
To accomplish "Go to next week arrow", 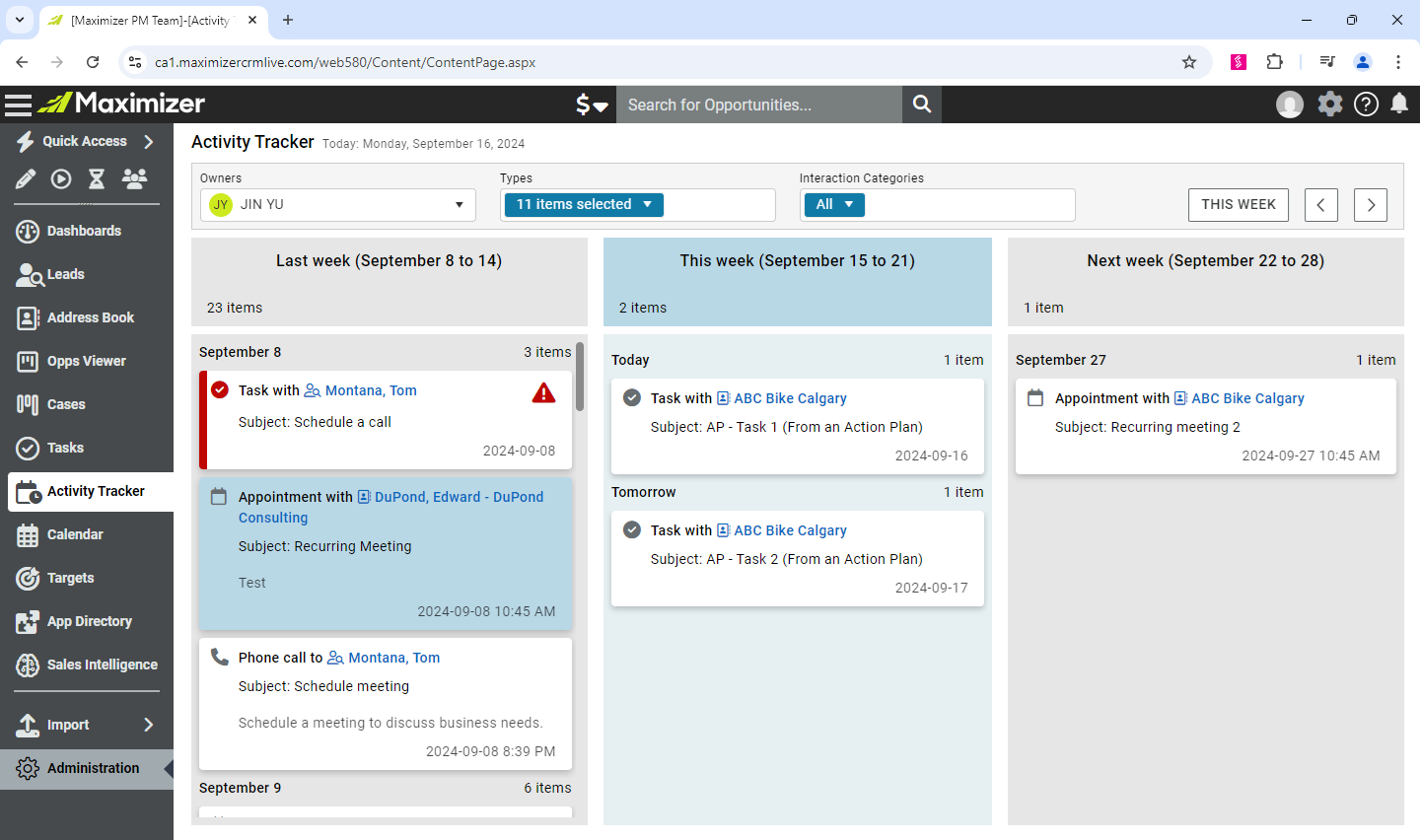I will 1371,205.
